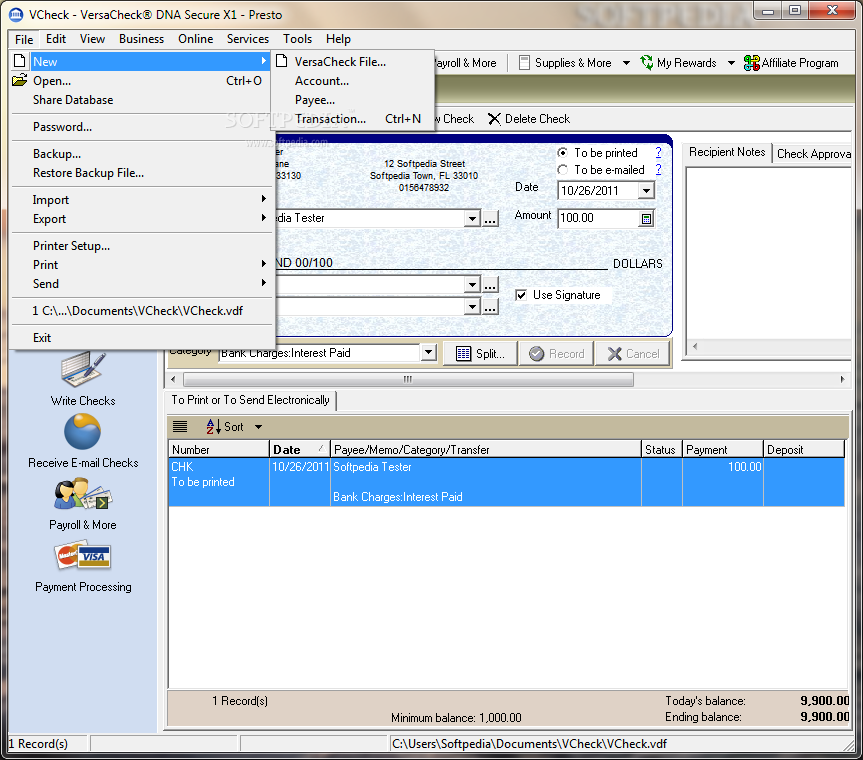Screen dimensions: 863x760
Task: Click the Split... button
Action: tap(480, 354)
